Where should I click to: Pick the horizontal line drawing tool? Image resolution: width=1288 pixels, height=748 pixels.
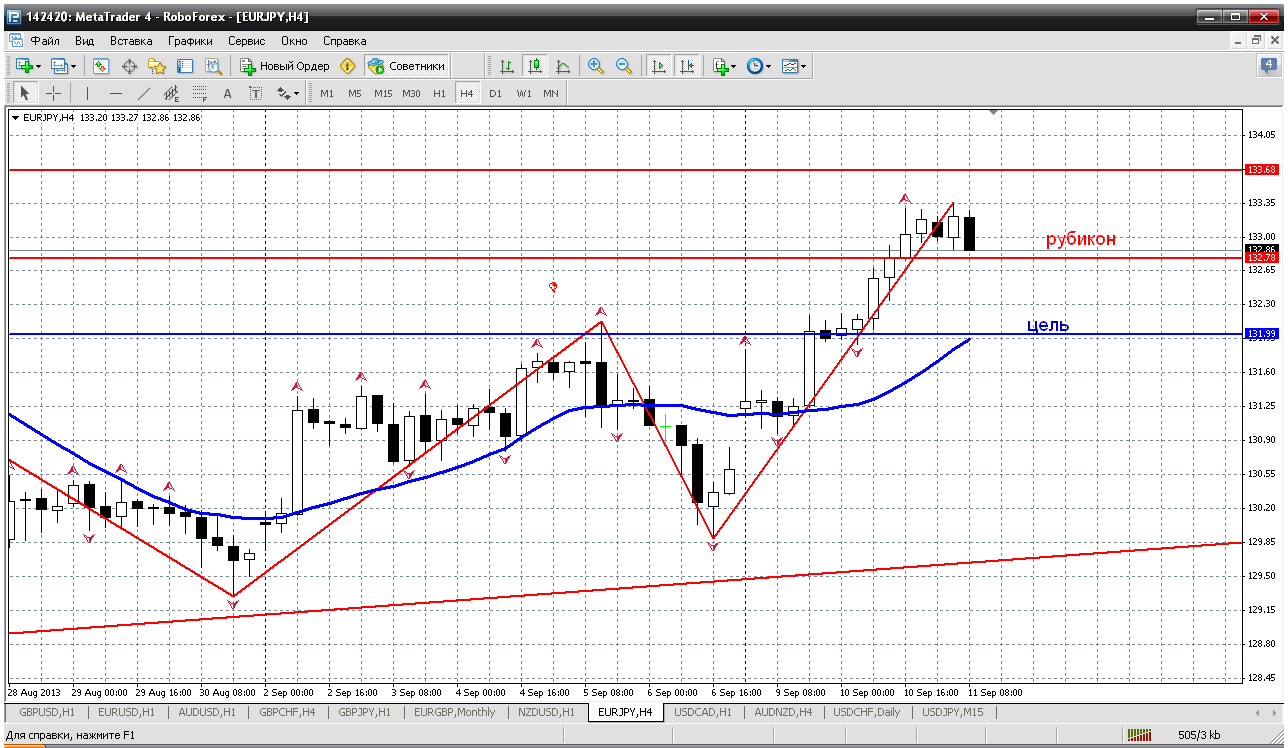115,93
